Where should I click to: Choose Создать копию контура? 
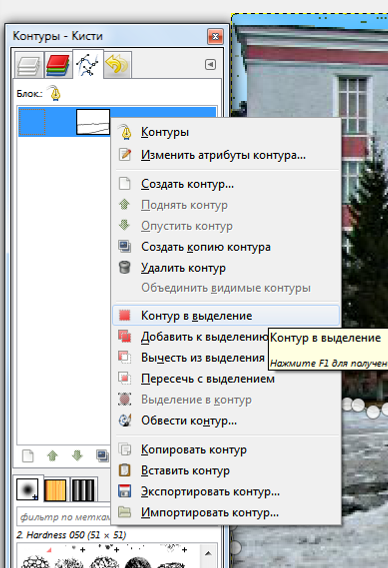coord(226,247)
